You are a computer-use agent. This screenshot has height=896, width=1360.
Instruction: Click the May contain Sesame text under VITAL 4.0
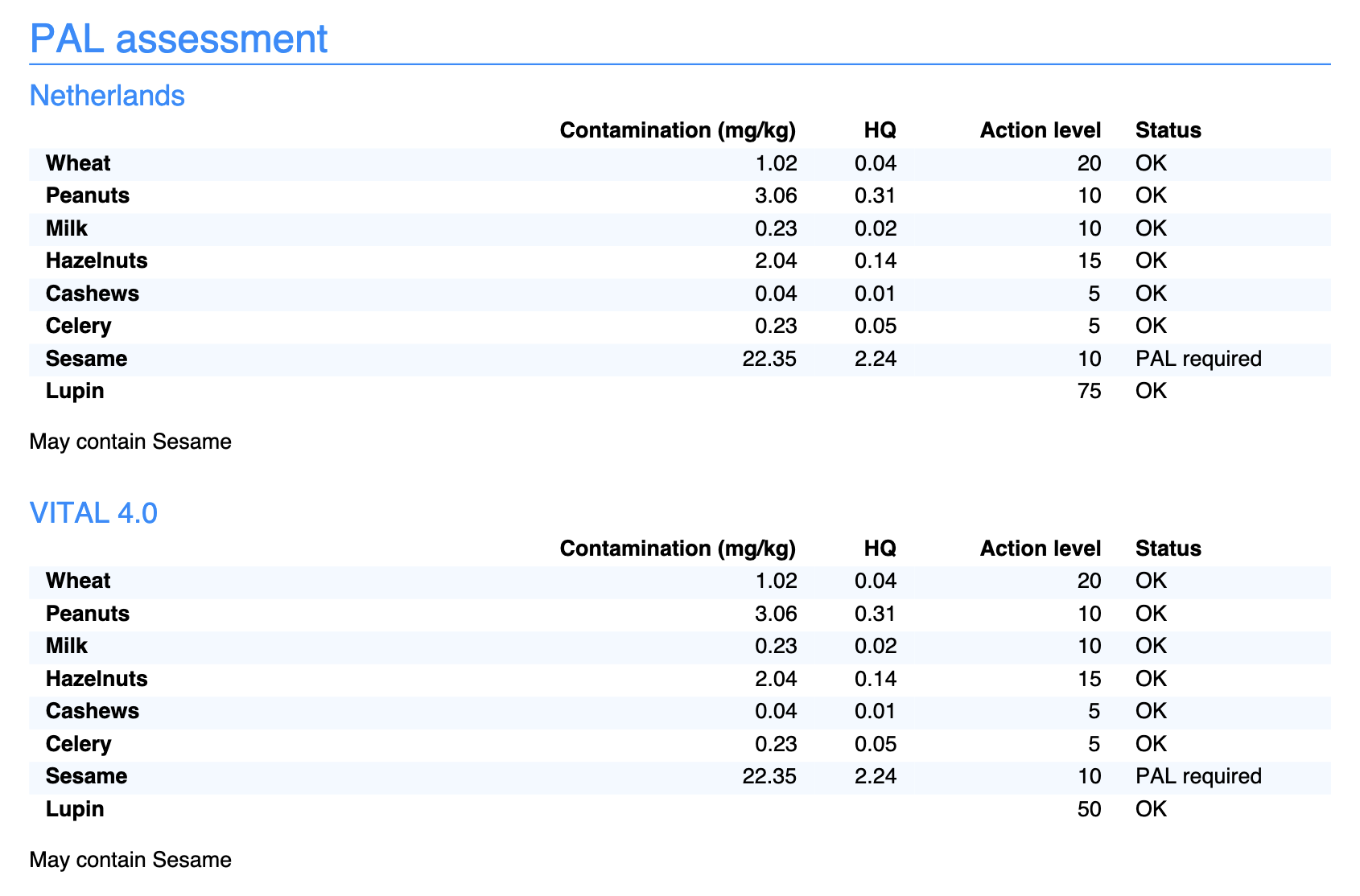click(x=130, y=860)
